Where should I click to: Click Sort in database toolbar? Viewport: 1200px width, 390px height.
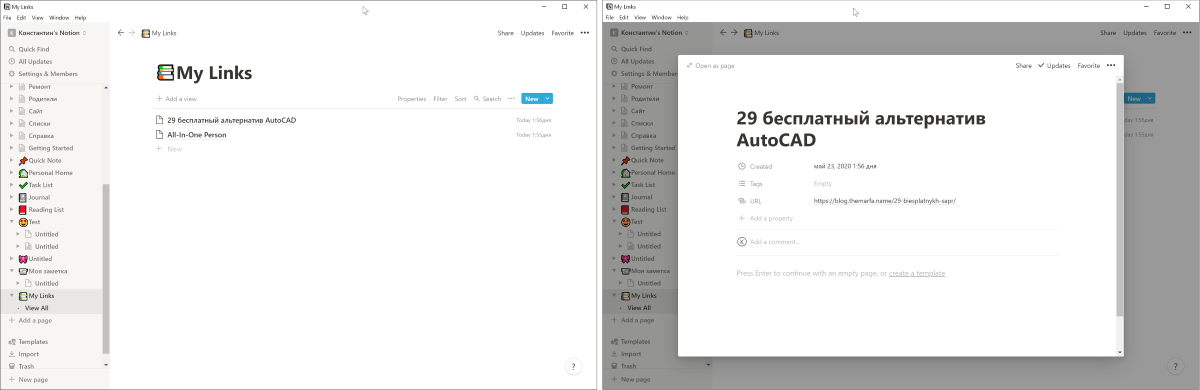(x=460, y=99)
